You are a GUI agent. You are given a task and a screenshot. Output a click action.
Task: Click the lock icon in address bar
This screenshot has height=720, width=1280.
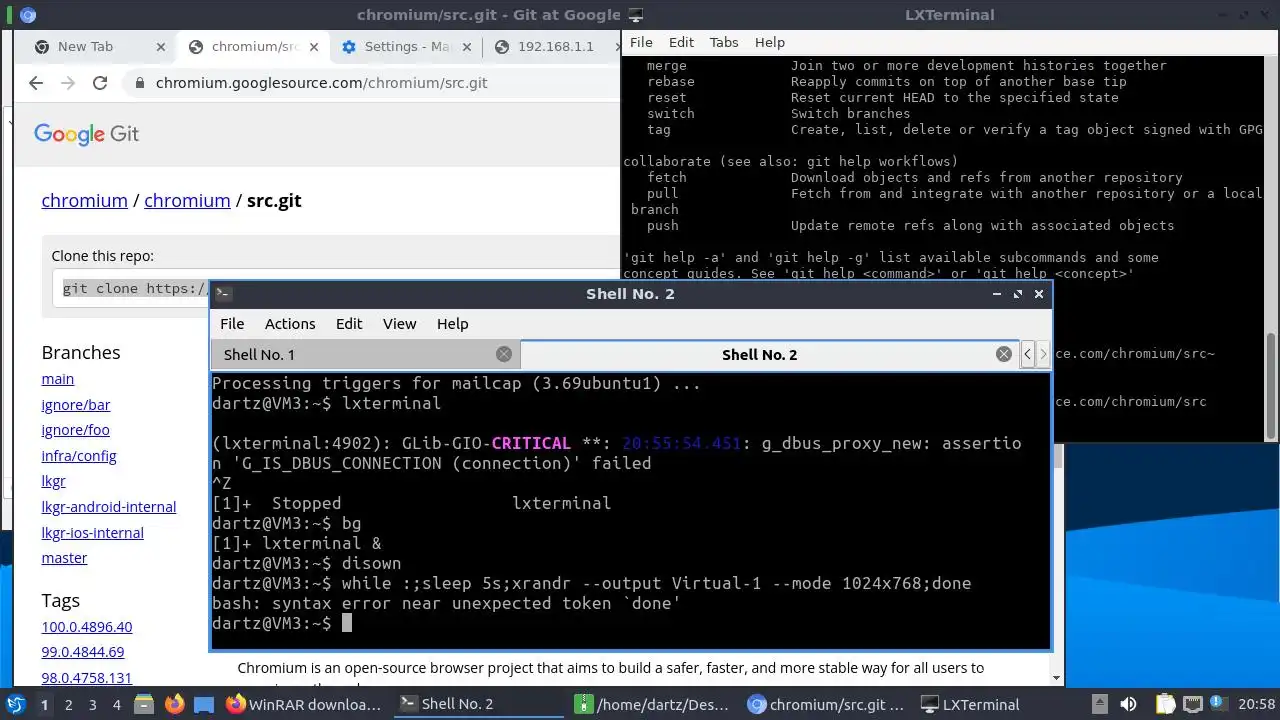tap(139, 83)
